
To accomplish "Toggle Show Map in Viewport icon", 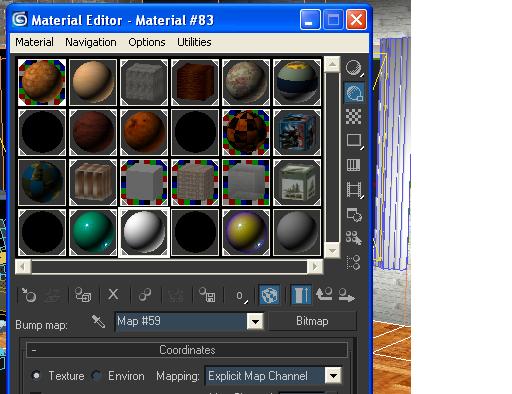I will point(269,295).
